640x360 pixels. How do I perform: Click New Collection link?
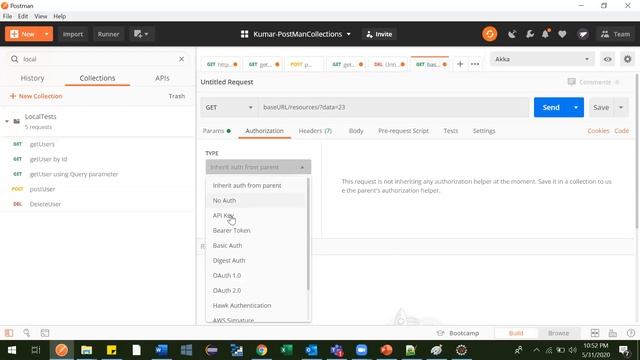[36, 96]
